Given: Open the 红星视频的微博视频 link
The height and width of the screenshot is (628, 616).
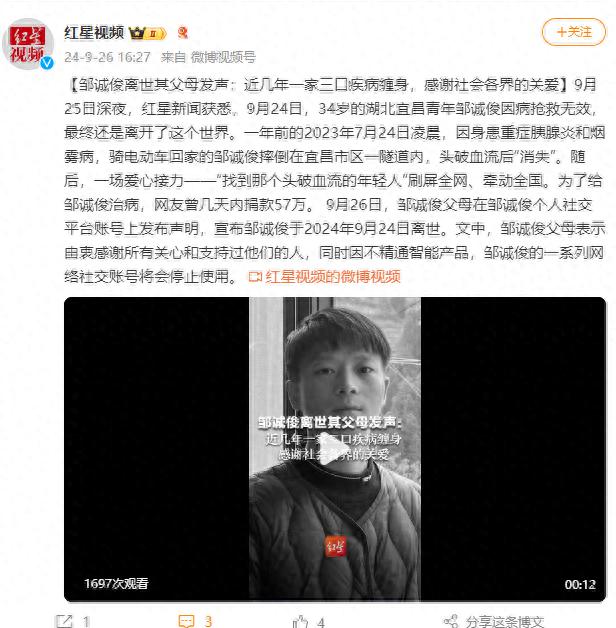Looking at the screenshot, I should (325, 277).
